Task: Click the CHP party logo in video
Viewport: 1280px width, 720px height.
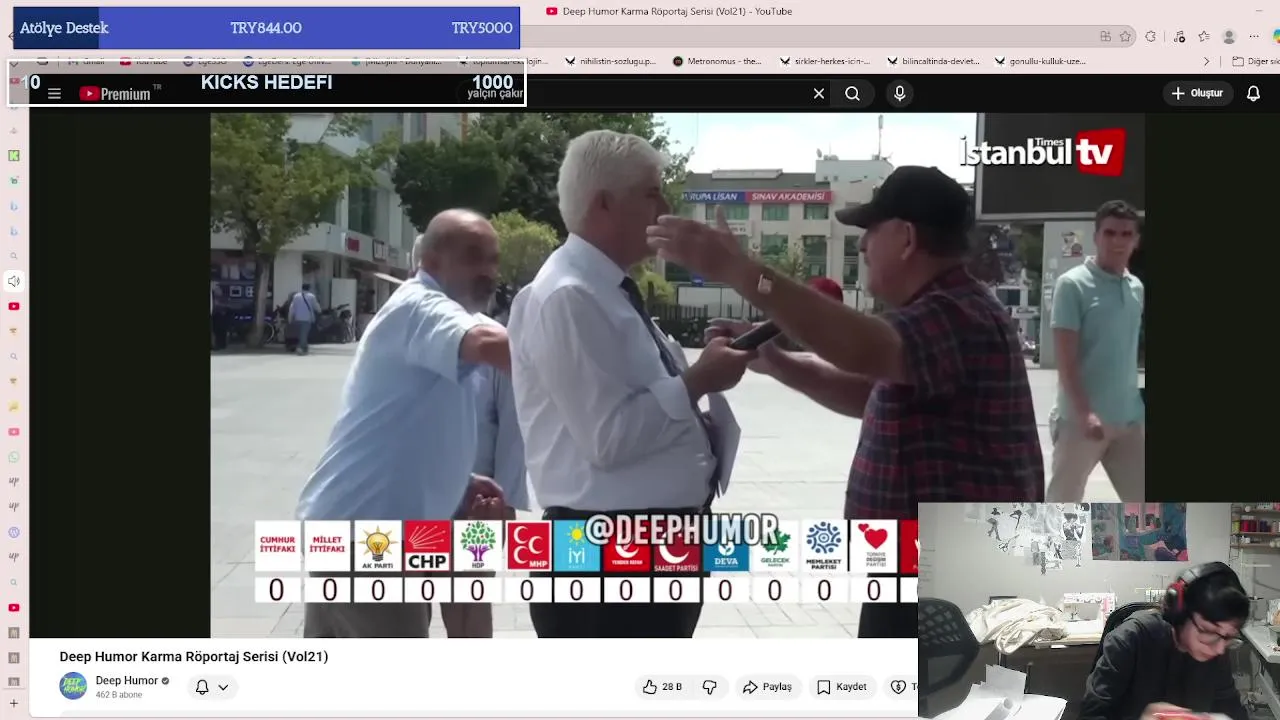Action: [x=427, y=546]
